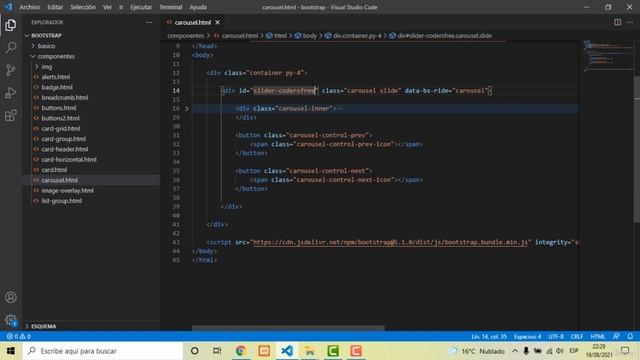The height and width of the screenshot is (360, 640).
Task: Click the Windows search box
Action: click(103, 351)
